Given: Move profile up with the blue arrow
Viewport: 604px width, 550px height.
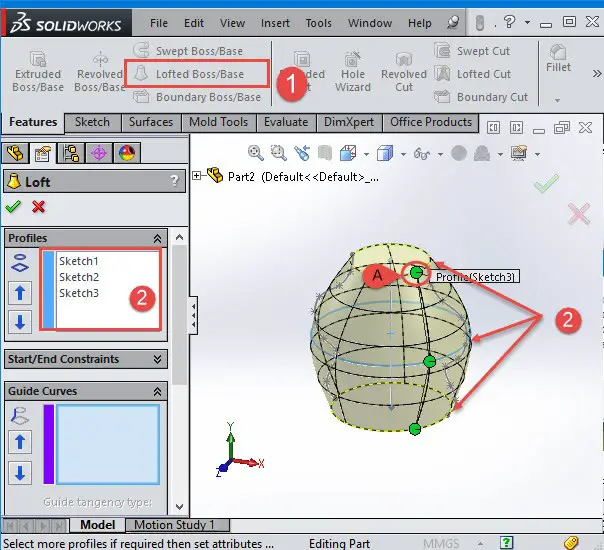Looking at the screenshot, I should pos(20,293).
